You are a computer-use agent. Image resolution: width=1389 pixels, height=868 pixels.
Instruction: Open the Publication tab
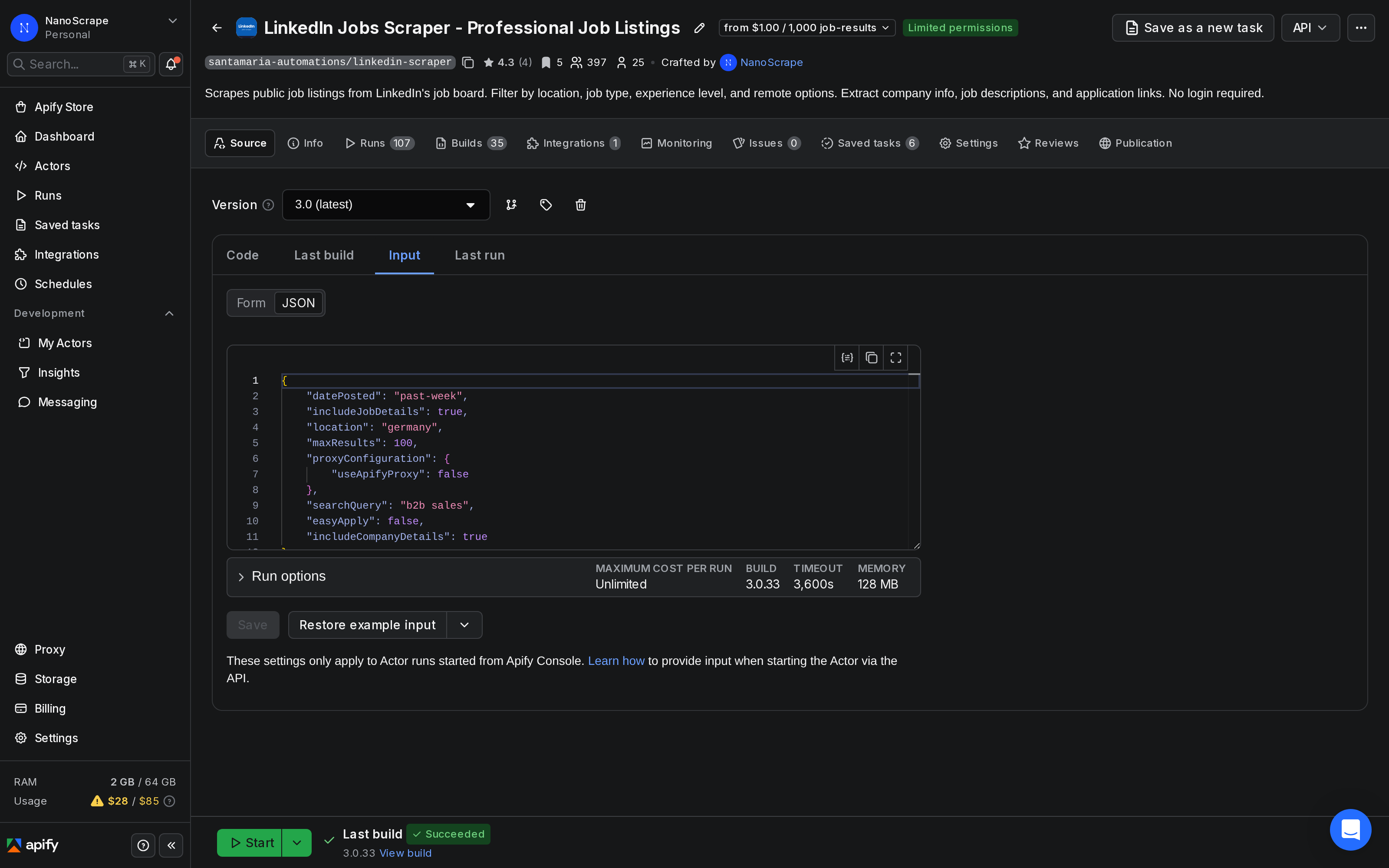pyautogui.click(x=1136, y=144)
